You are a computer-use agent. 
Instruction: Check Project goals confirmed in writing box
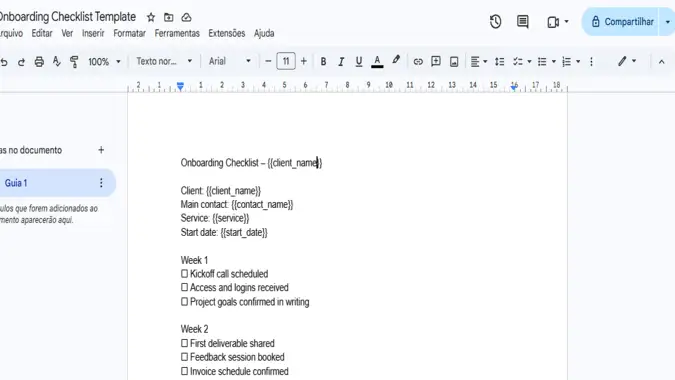[185, 302]
